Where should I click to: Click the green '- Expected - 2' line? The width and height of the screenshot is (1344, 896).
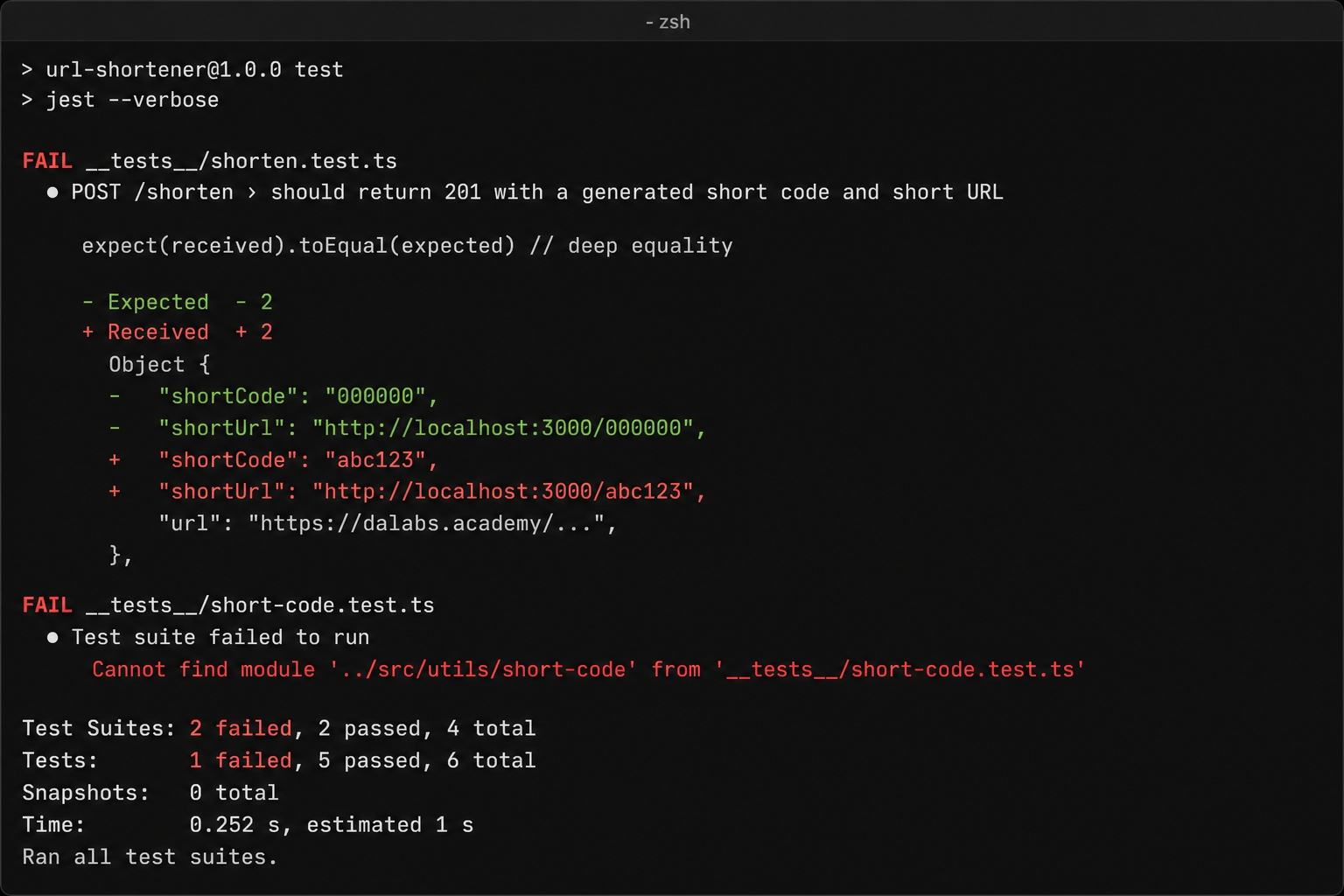pyautogui.click(x=178, y=302)
